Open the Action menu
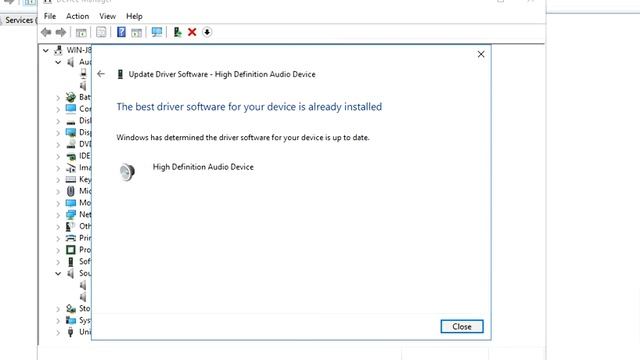The height and width of the screenshot is (360, 640). 78,16
